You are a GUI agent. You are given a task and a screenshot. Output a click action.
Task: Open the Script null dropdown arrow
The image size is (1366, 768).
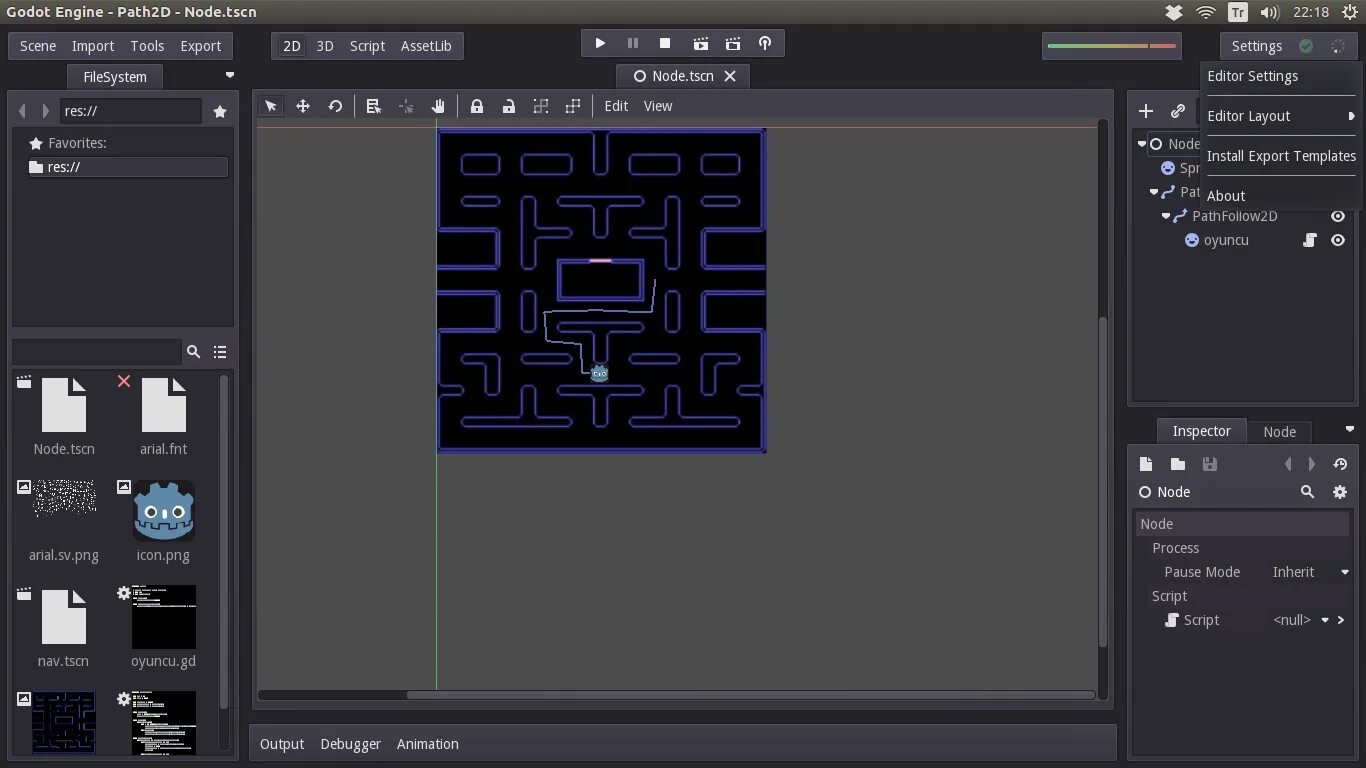tap(1325, 620)
